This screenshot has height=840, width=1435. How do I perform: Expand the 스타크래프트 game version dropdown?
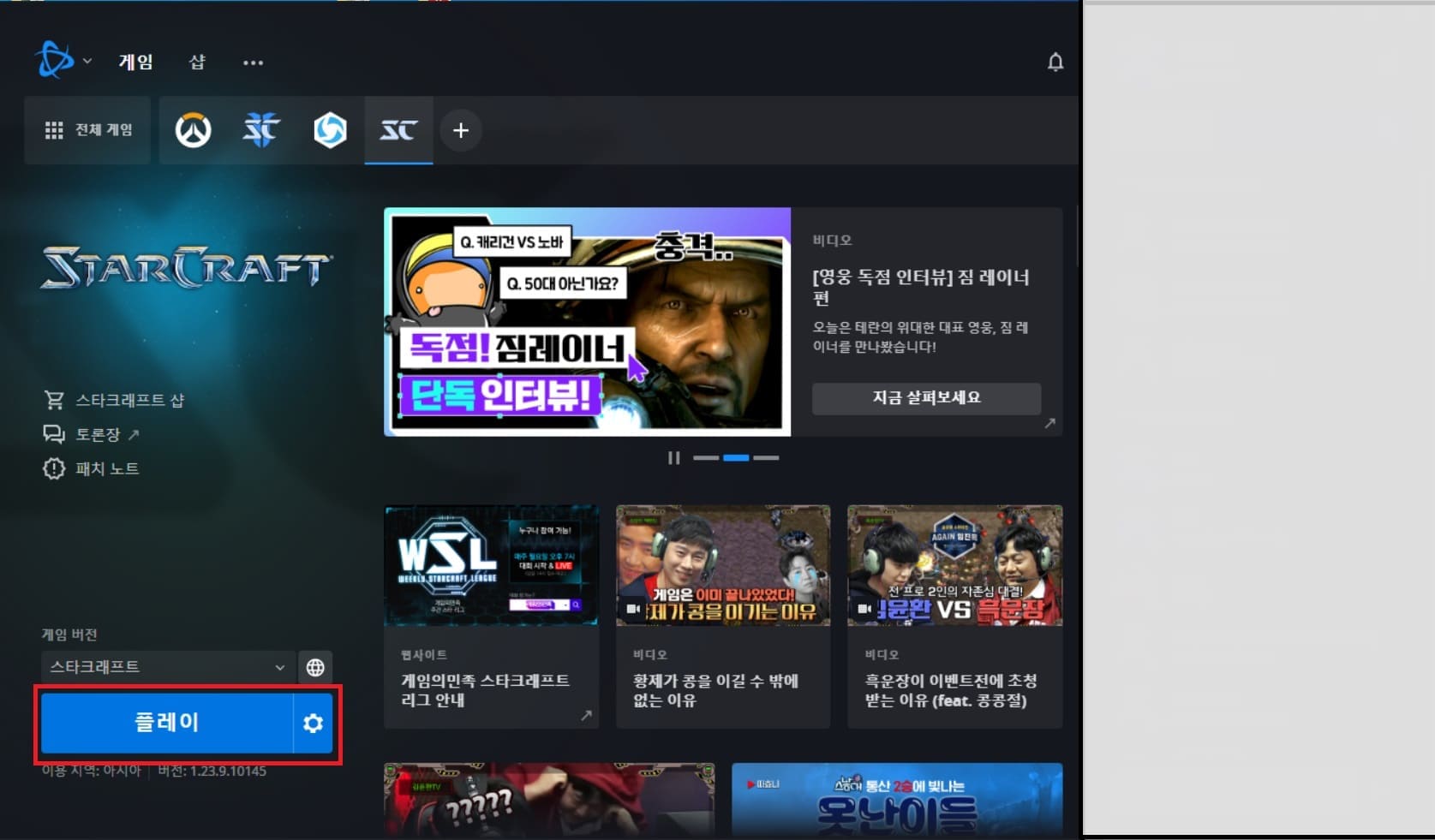pyautogui.click(x=167, y=667)
